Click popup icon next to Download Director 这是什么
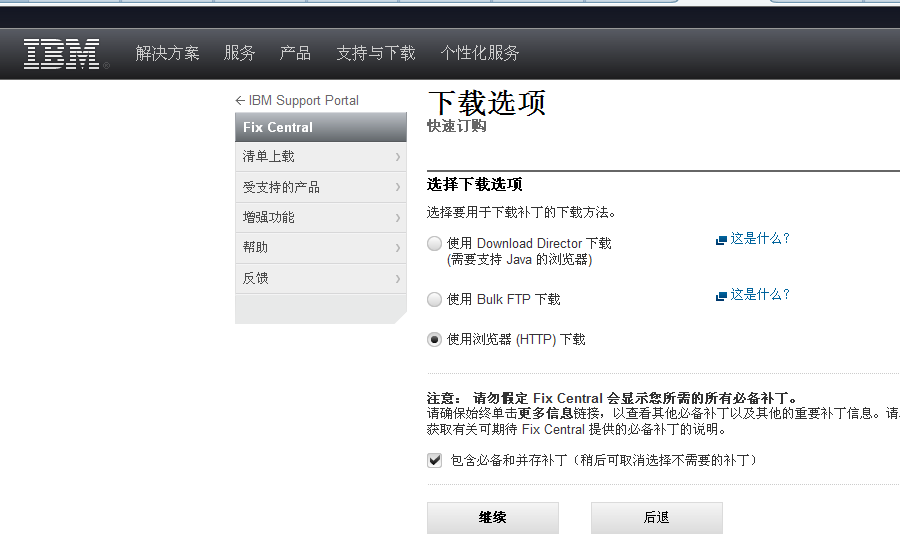Image resolution: width=900 pixels, height=556 pixels. (x=721, y=240)
